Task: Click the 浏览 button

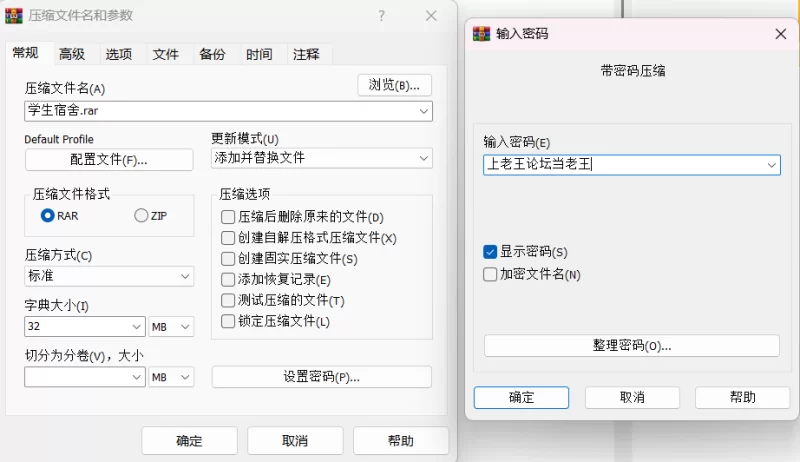Action: point(394,85)
